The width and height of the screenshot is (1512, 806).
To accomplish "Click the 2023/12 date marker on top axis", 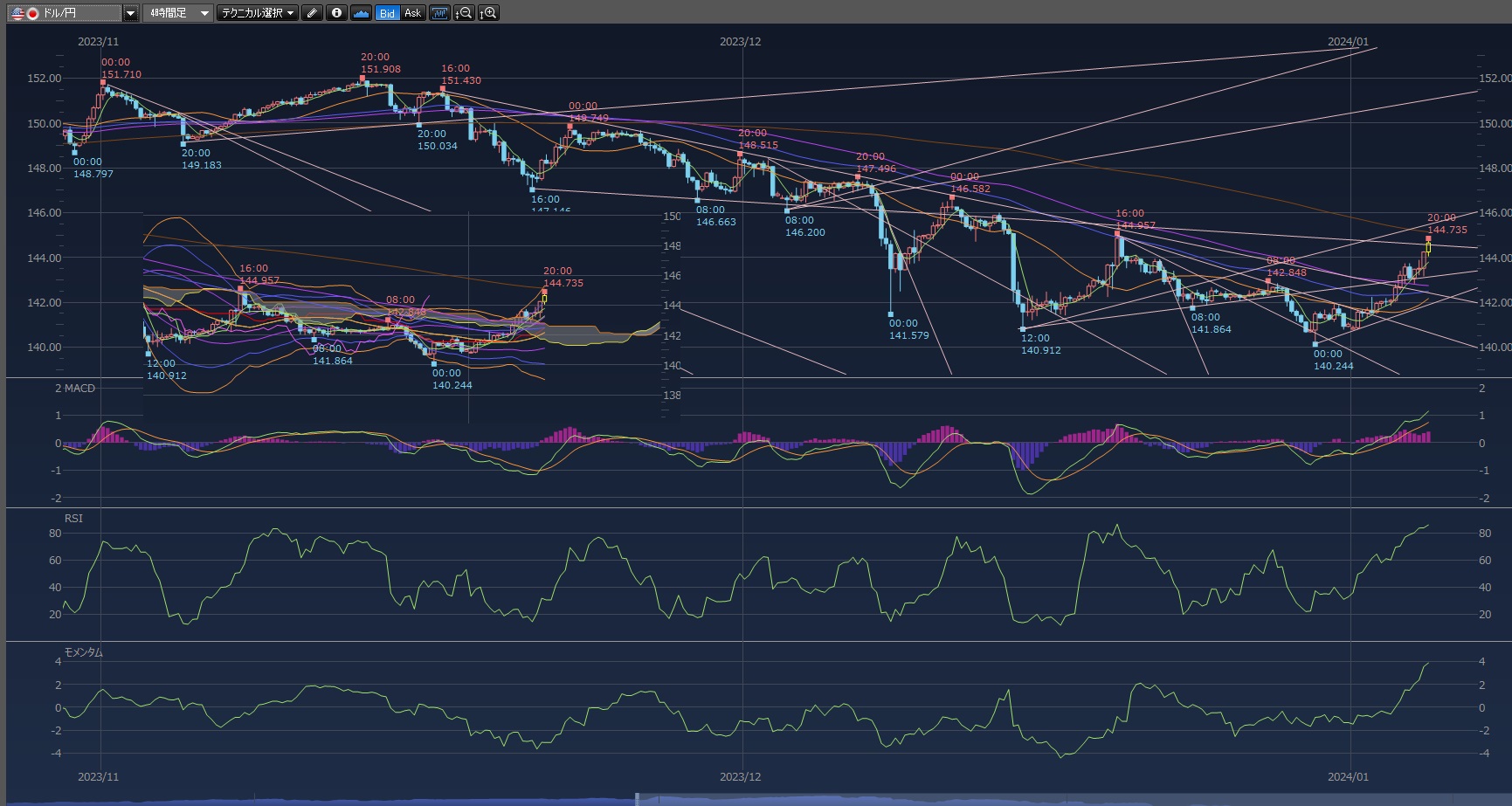I will 740,42.
